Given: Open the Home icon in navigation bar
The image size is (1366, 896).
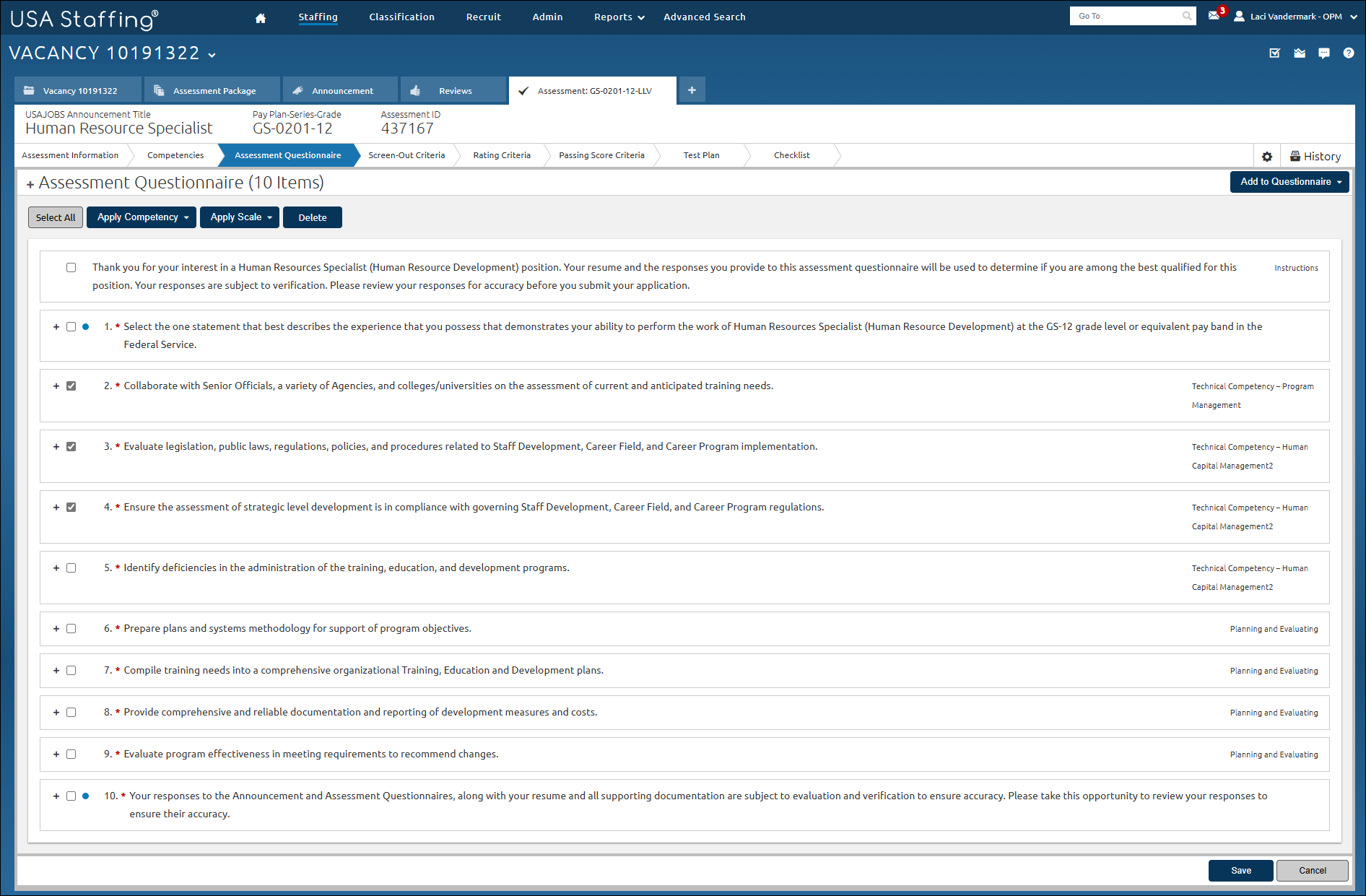Looking at the screenshot, I should [260, 17].
